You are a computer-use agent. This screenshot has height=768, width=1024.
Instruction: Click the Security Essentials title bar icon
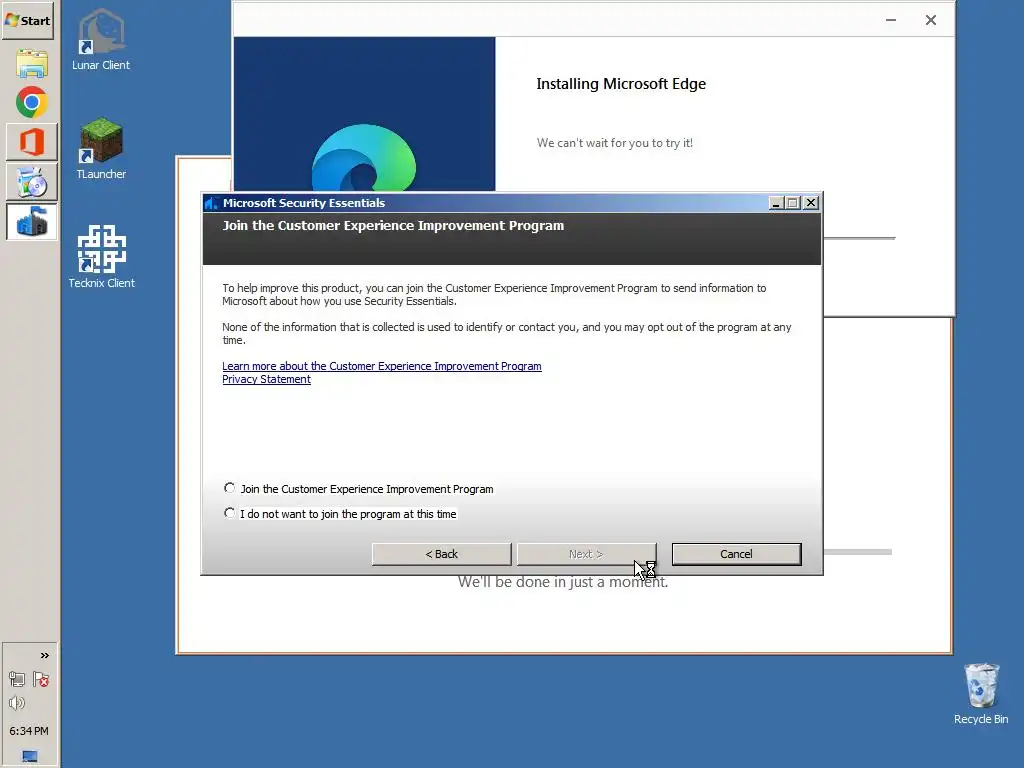211,203
